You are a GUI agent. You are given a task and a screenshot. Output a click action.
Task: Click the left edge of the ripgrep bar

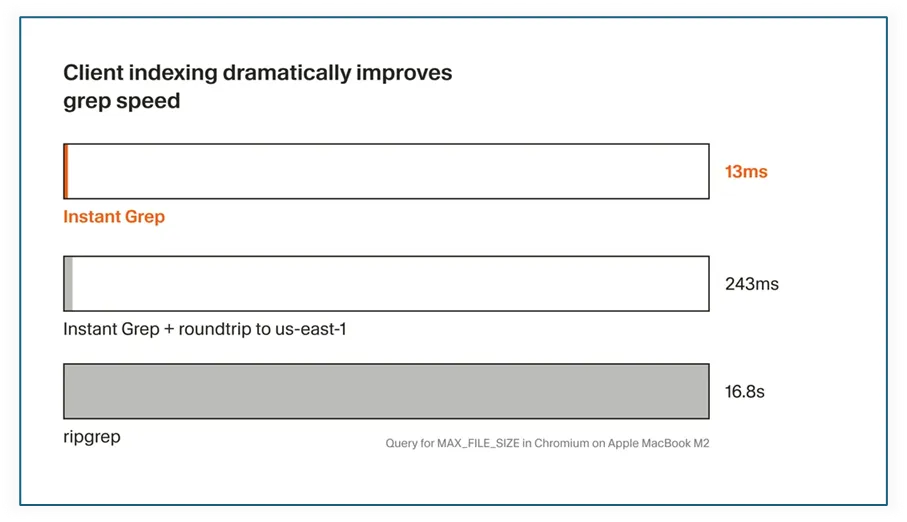pyautogui.click(x=65, y=391)
